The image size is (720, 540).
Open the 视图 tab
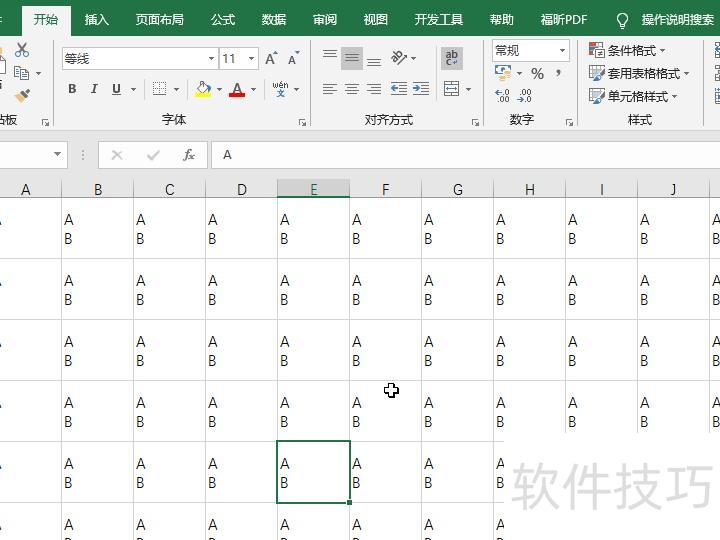click(x=376, y=19)
